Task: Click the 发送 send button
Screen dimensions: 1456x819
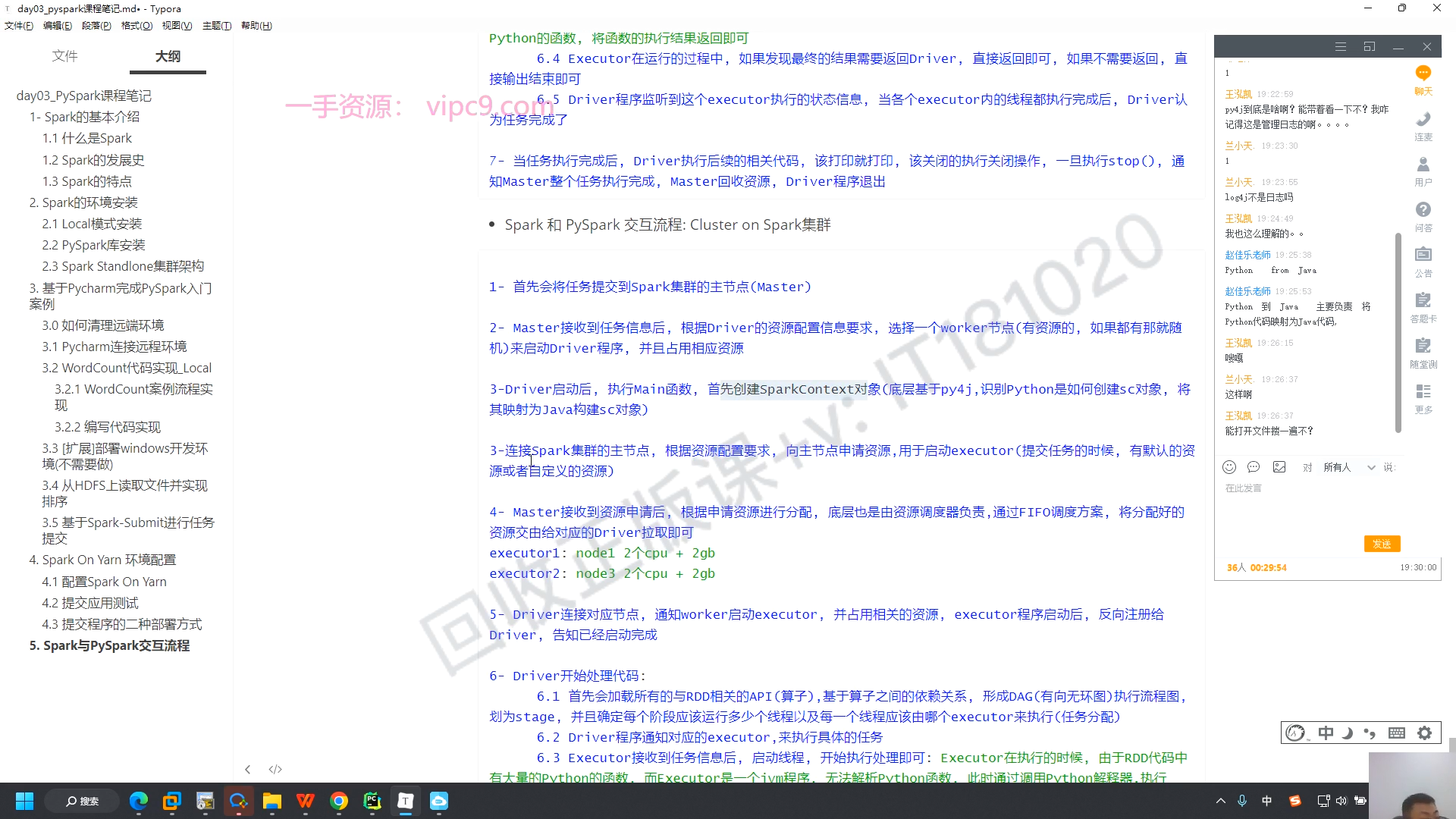Action: pos(1382,544)
